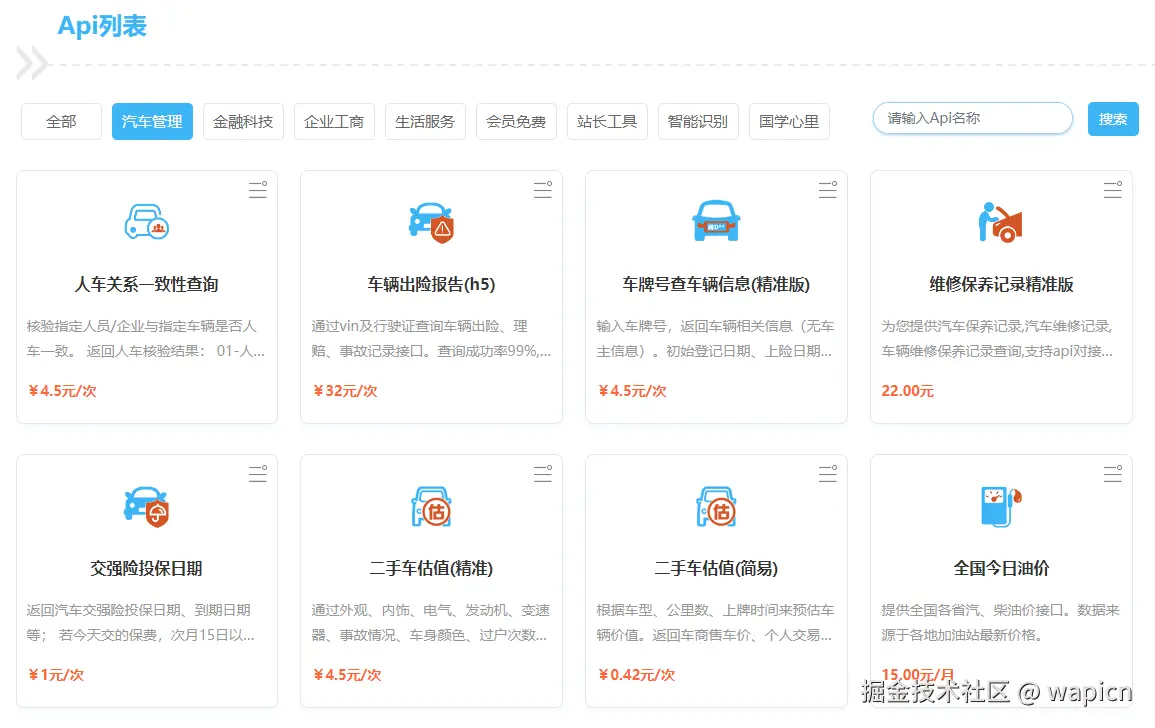Image resolution: width=1155 pixels, height=728 pixels.
Task: Open the 人车关系一致性查询 API details
Action: pyautogui.click(x=146, y=283)
